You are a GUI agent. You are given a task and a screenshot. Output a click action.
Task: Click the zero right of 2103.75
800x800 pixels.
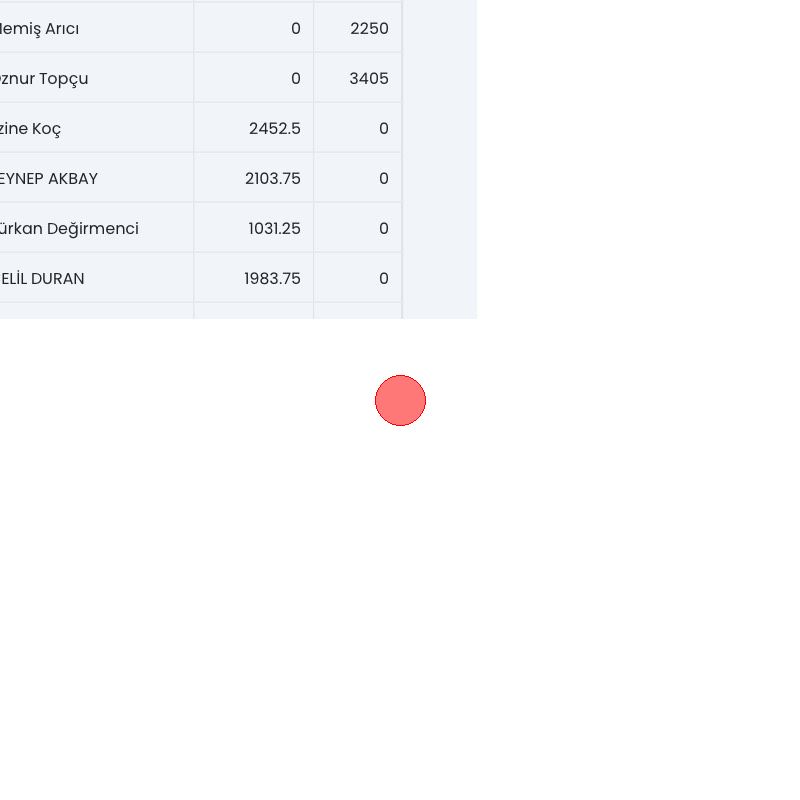click(x=383, y=179)
